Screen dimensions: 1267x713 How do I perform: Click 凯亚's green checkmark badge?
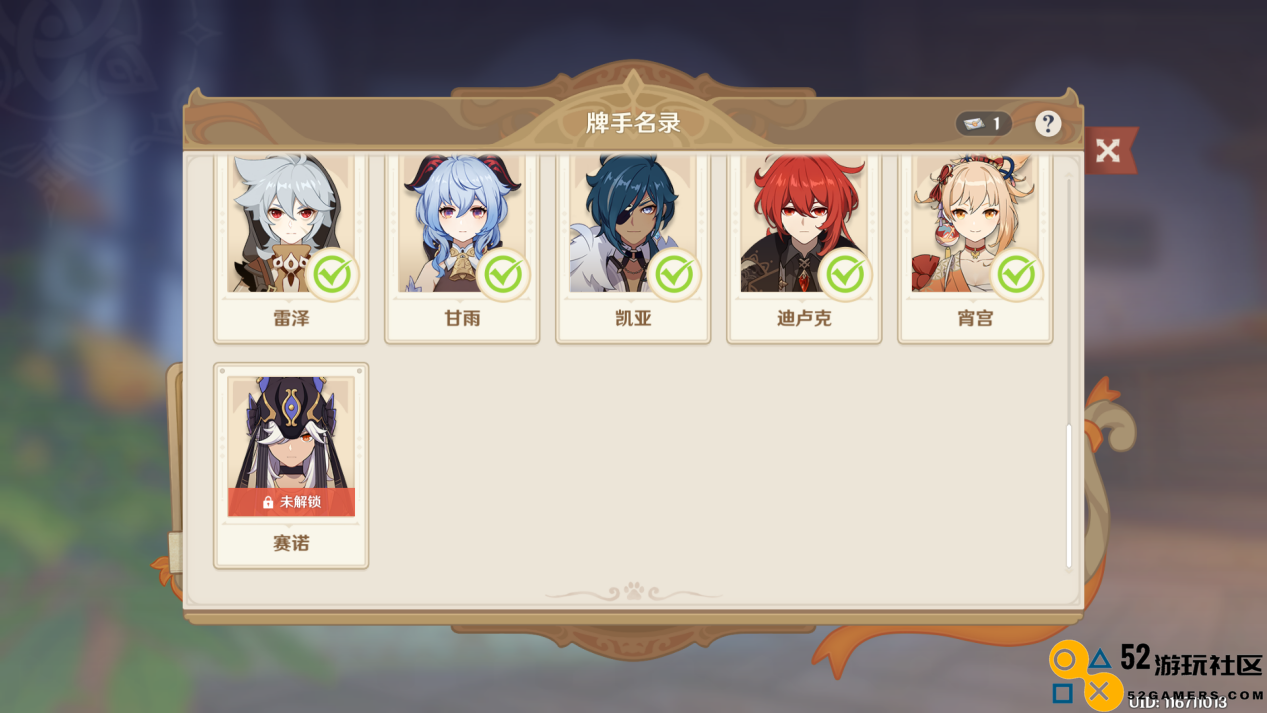point(675,274)
